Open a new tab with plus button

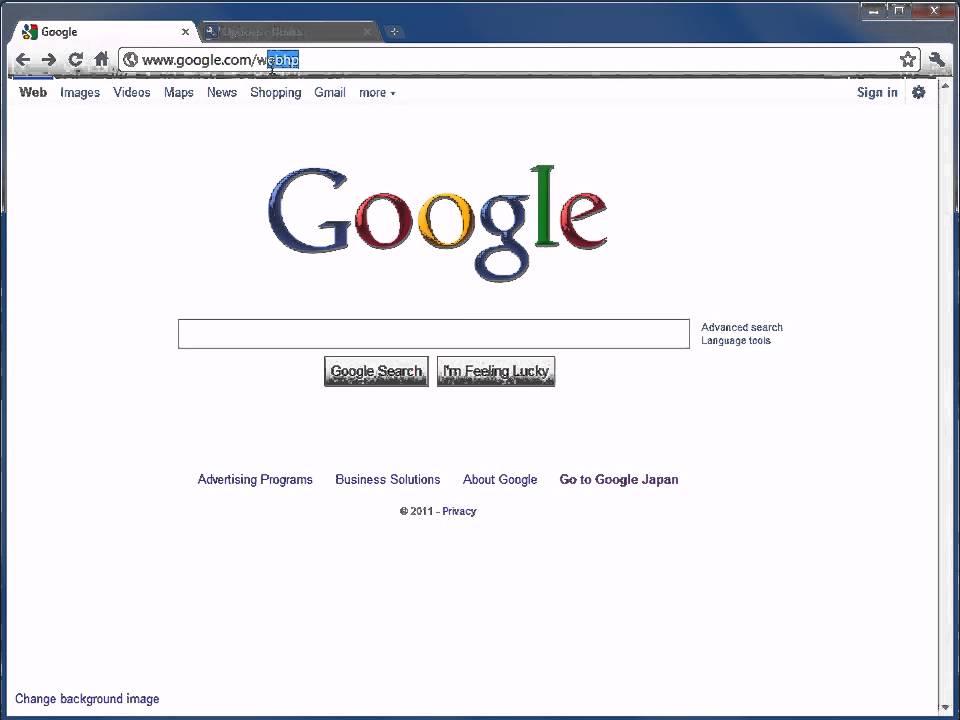[395, 32]
